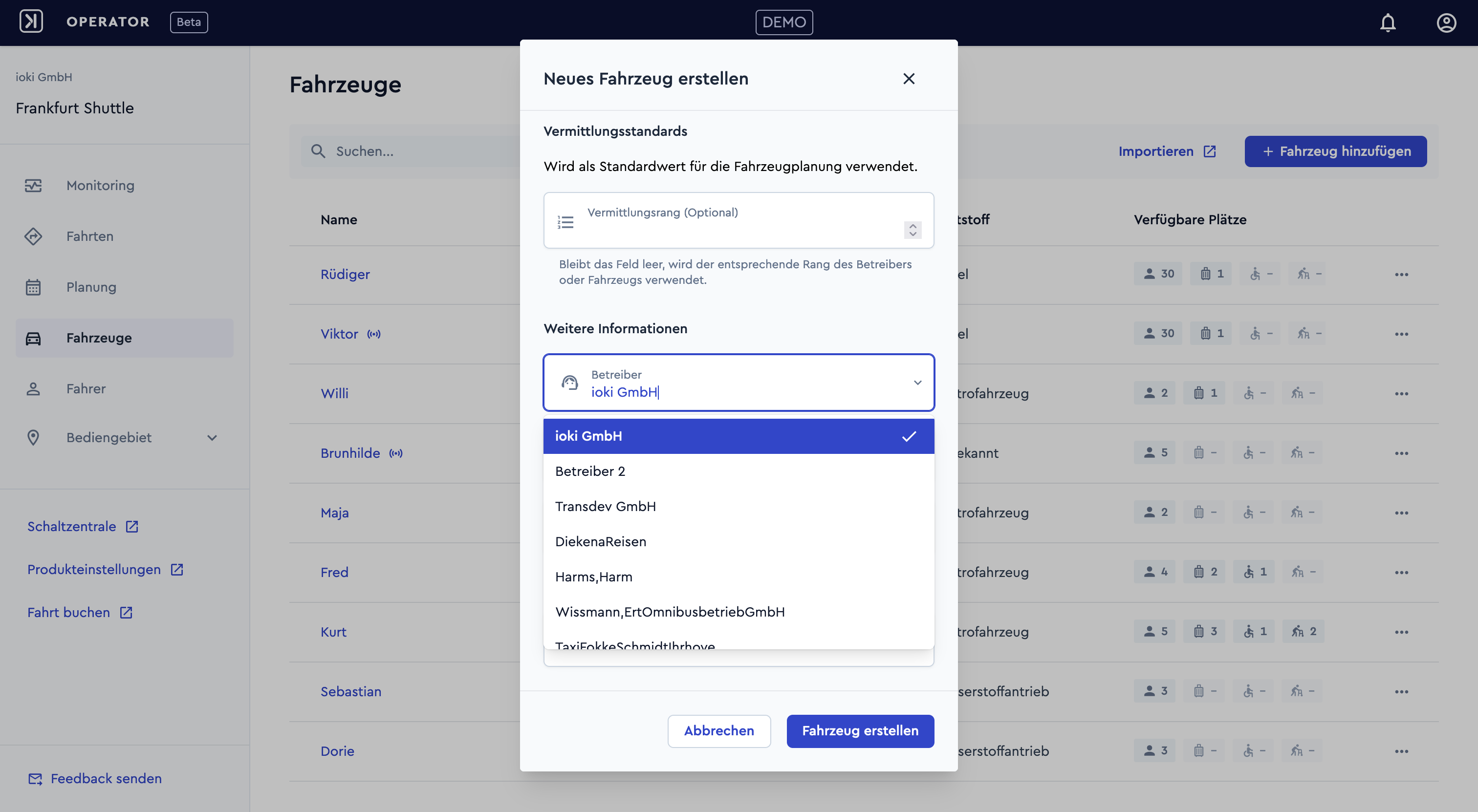
Task: Select Wissmann,ErtOmnibusbetriebGmbH option
Action: click(739, 612)
